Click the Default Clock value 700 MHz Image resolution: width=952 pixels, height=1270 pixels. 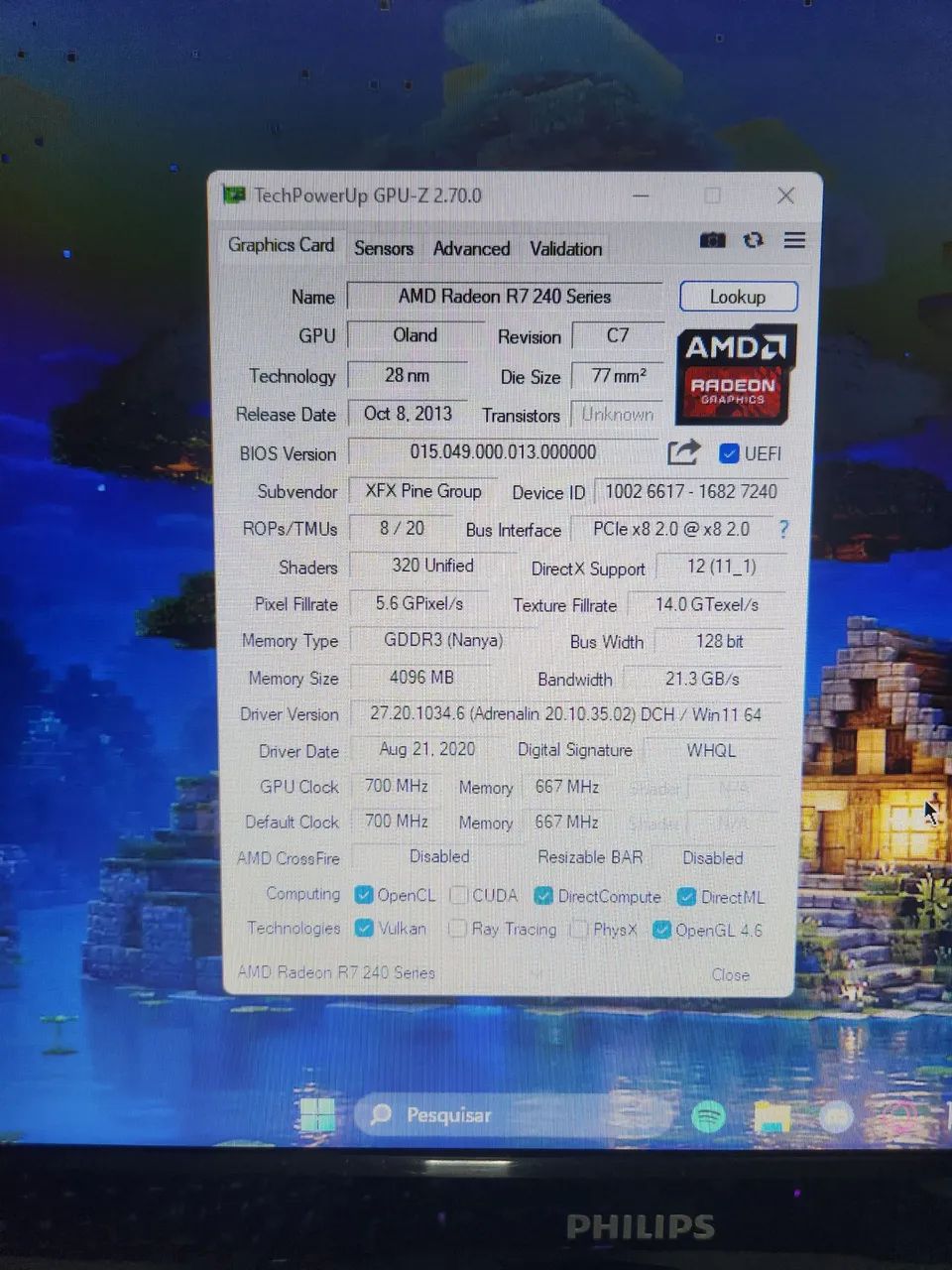(x=397, y=822)
